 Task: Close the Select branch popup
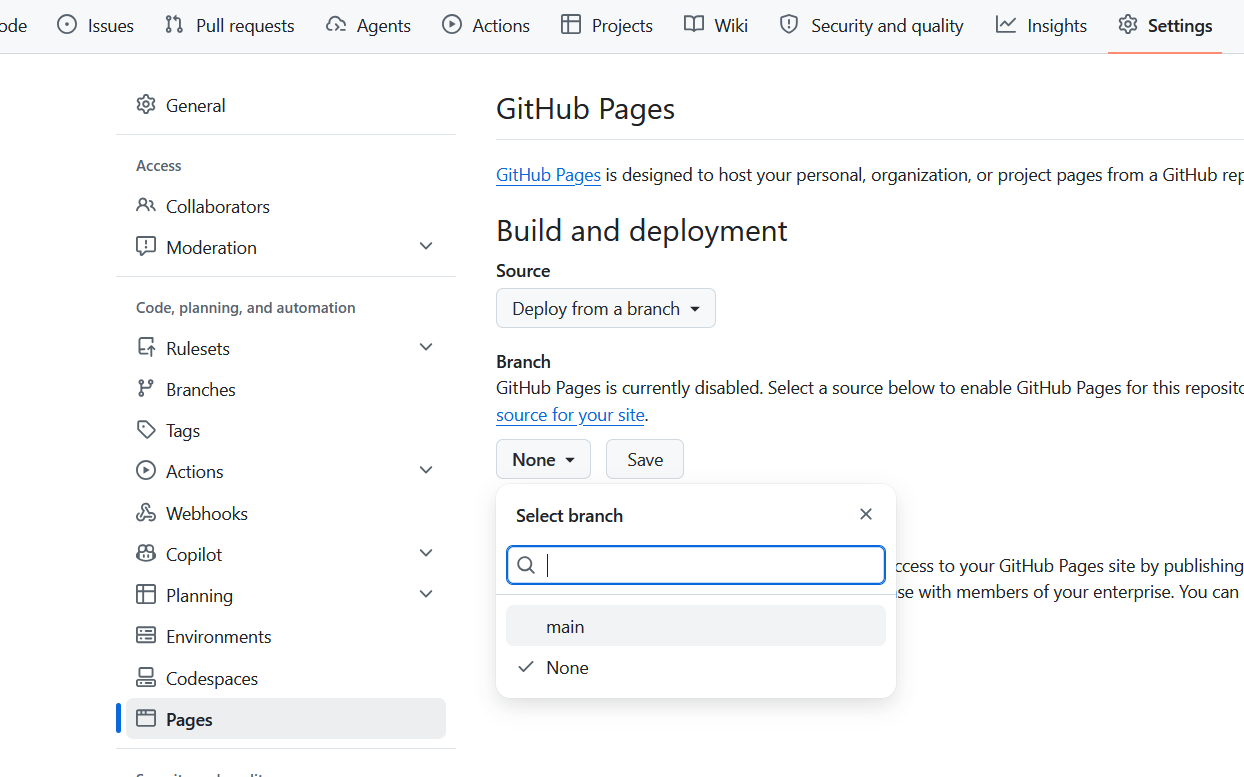pos(866,514)
